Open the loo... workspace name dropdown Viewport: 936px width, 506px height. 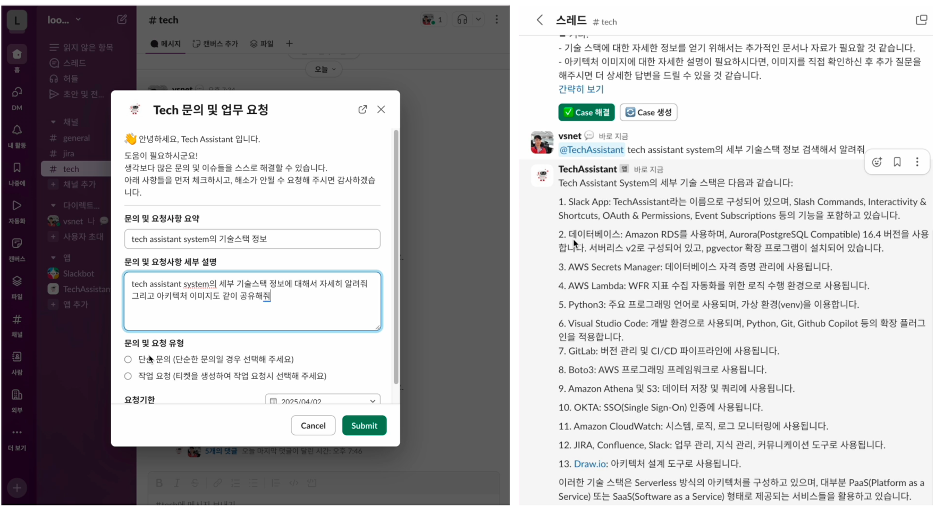click(x=64, y=20)
